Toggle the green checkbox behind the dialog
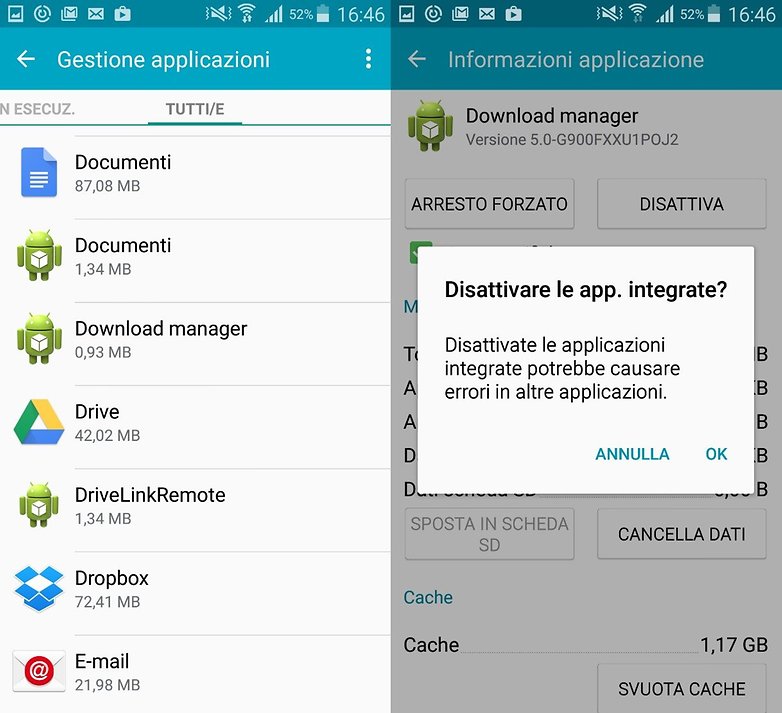782x713 pixels. click(414, 252)
